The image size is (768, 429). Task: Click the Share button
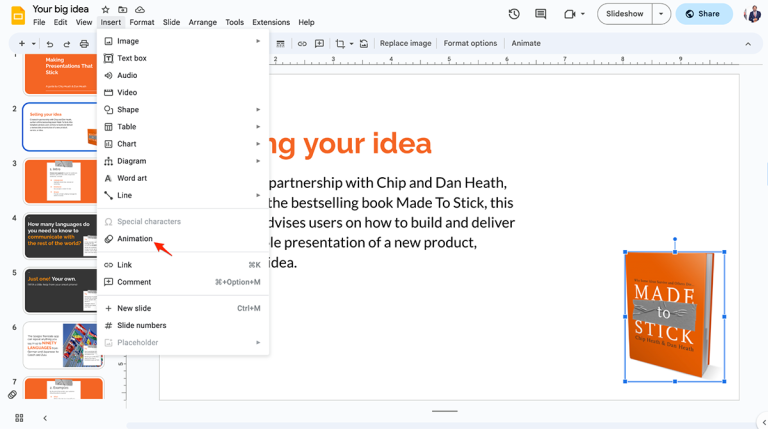pos(703,14)
